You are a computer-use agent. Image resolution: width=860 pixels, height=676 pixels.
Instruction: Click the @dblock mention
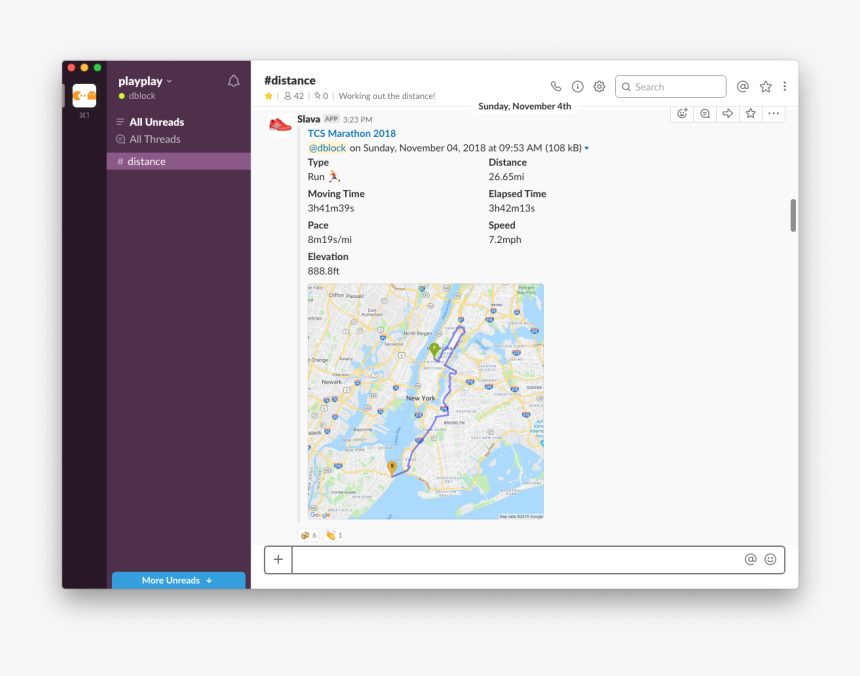[327, 148]
